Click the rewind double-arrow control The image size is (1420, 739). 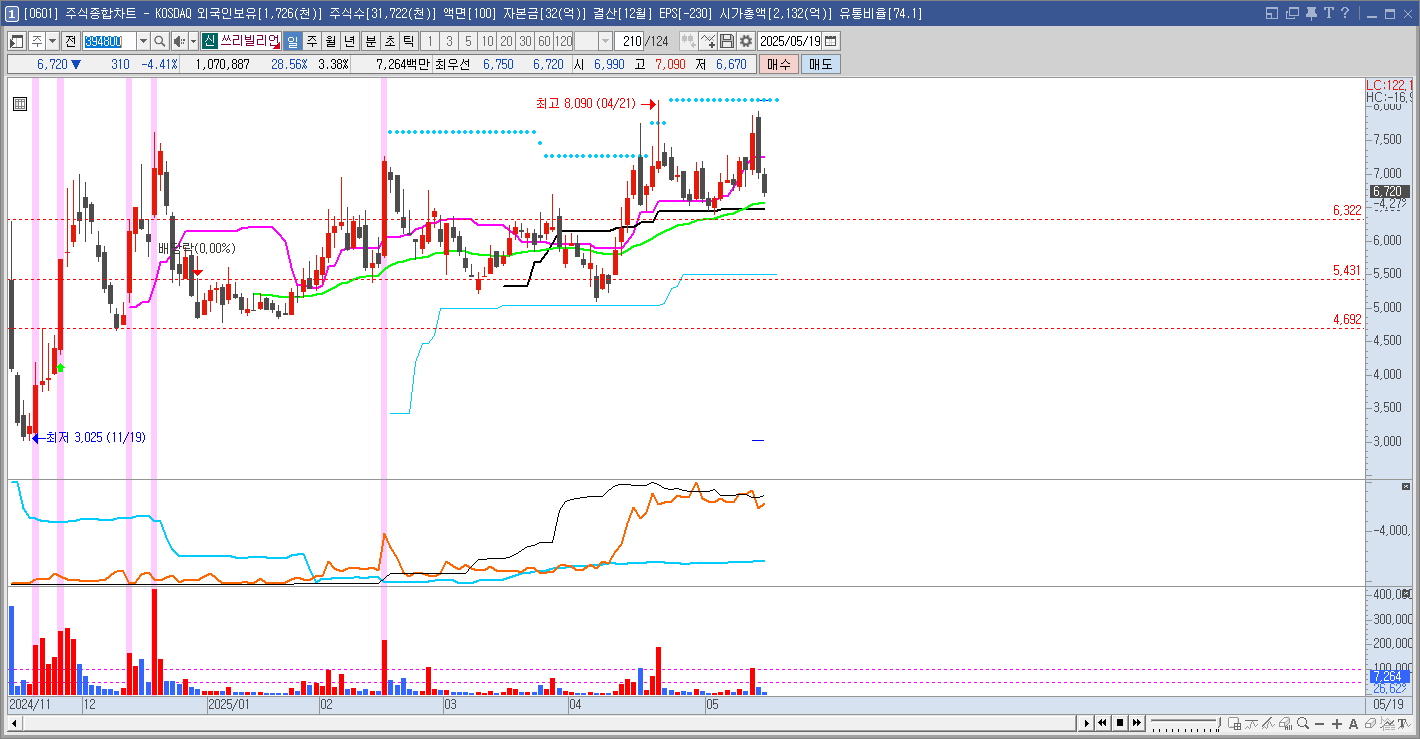1102,723
